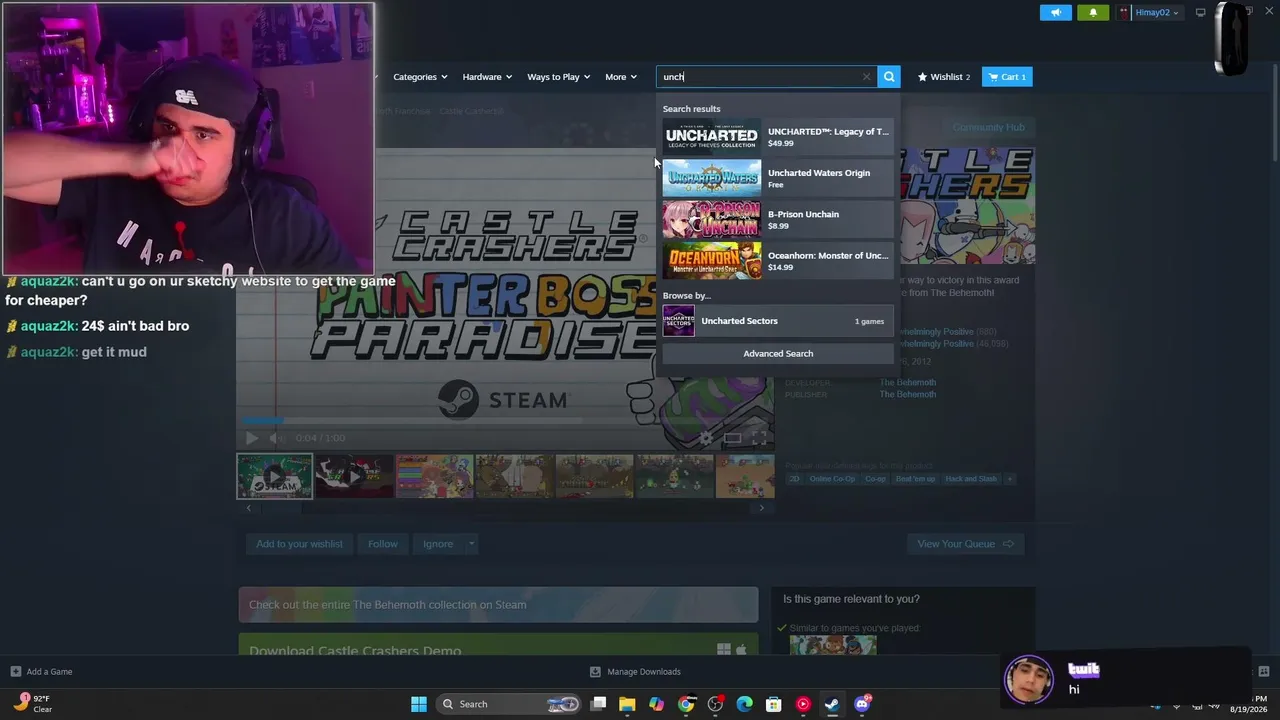Image resolution: width=1280 pixels, height=720 pixels.
Task: Open File Explorer from the taskbar
Action: pyautogui.click(x=627, y=704)
